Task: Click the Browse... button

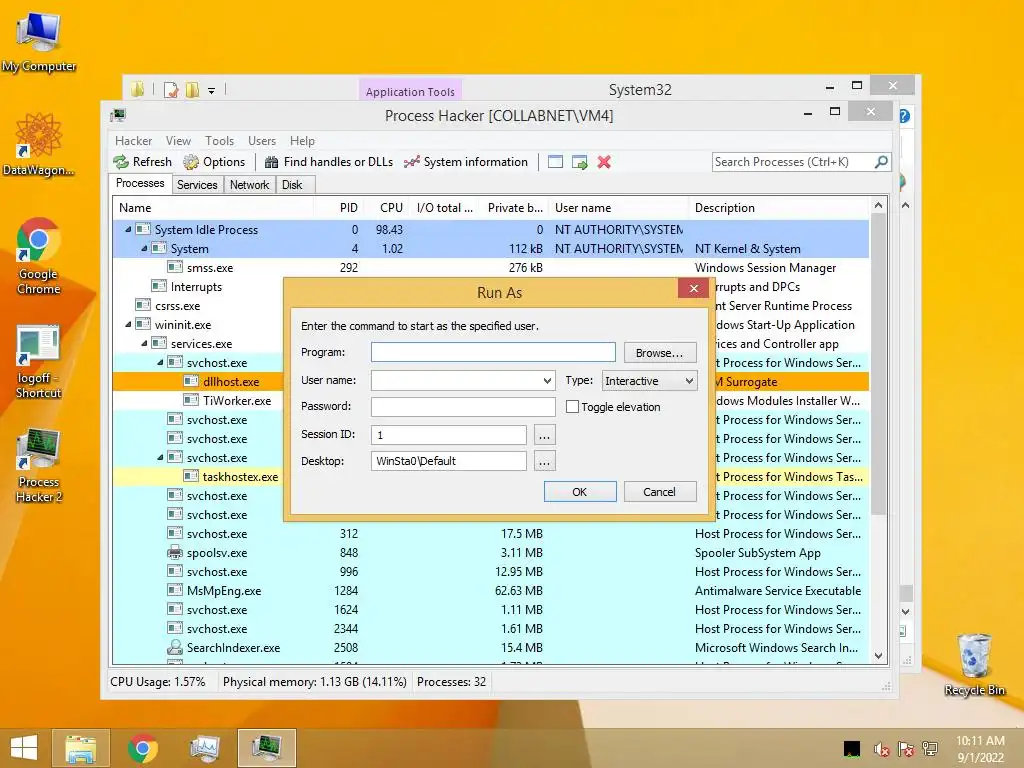Action: click(660, 353)
